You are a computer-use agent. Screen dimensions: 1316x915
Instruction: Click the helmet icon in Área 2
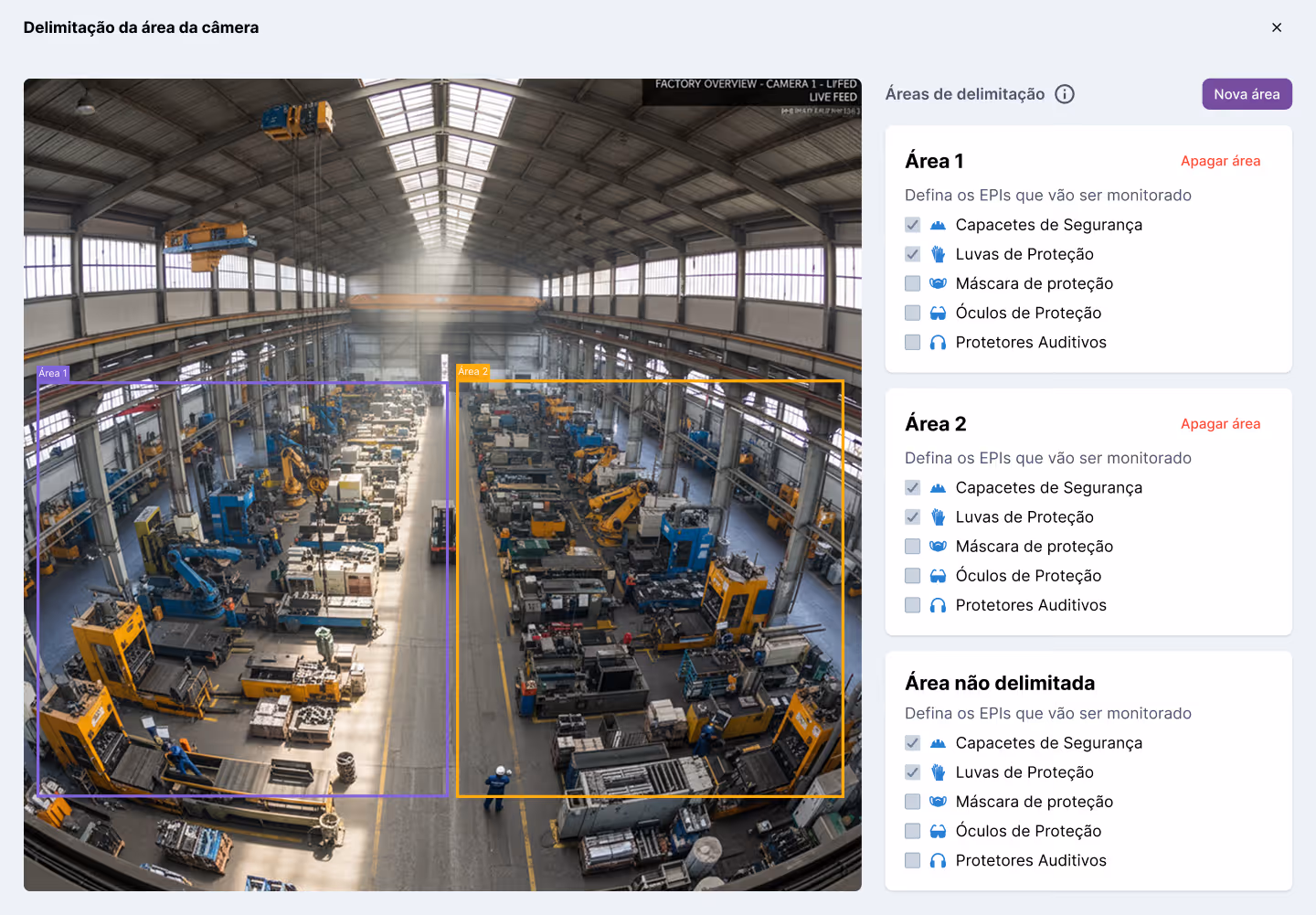tap(938, 488)
